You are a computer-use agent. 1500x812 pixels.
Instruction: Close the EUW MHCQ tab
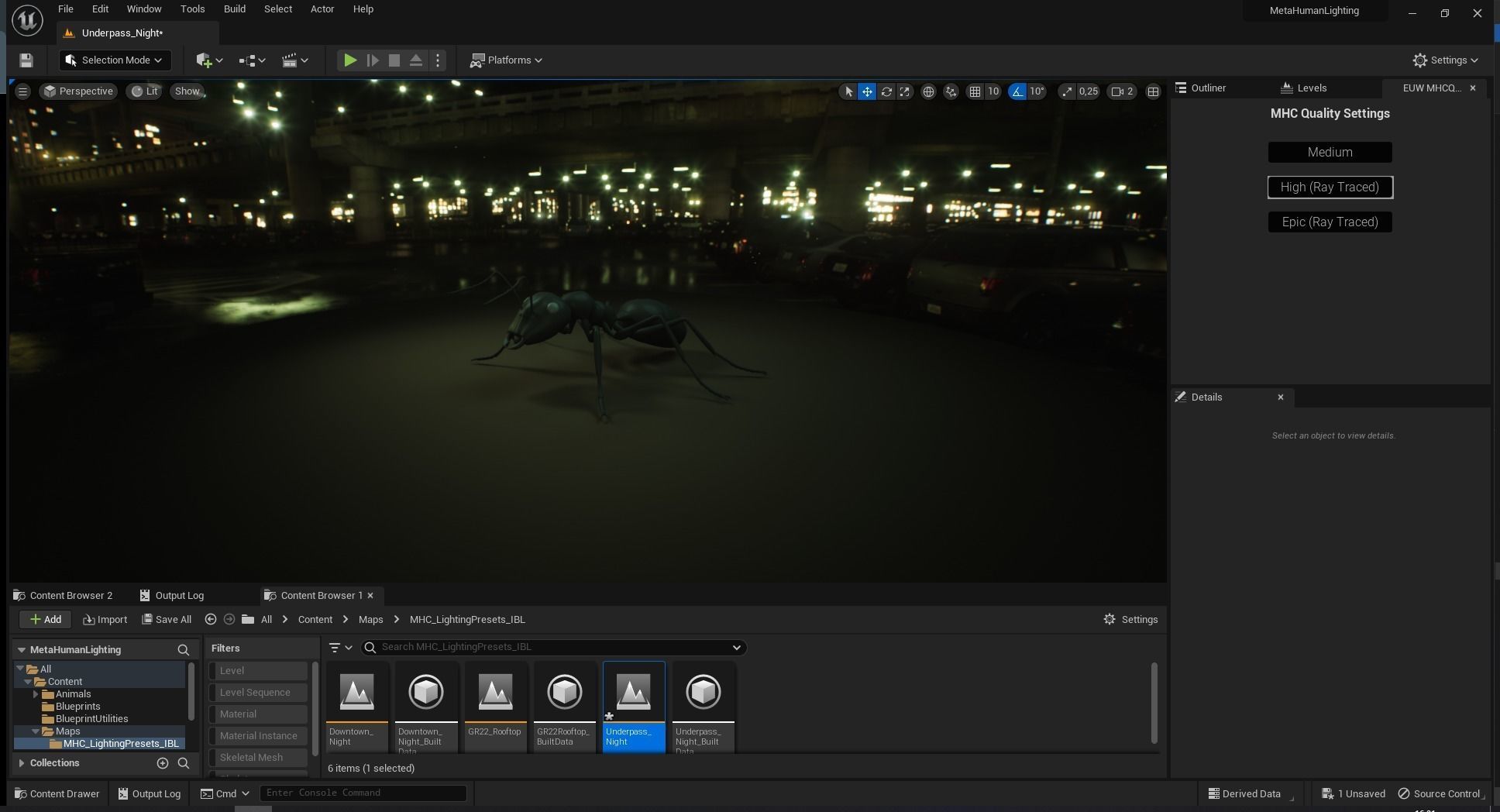1473,88
